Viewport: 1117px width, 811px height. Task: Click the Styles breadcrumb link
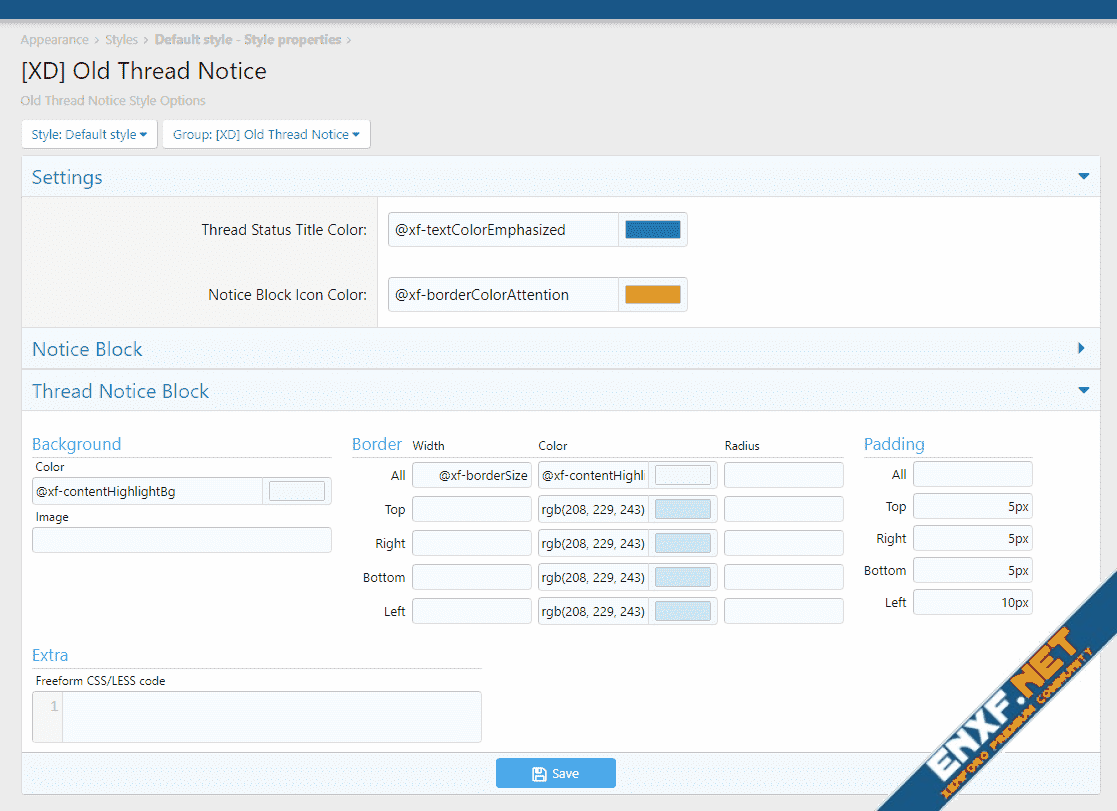pyautogui.click(x=121, y=40)
